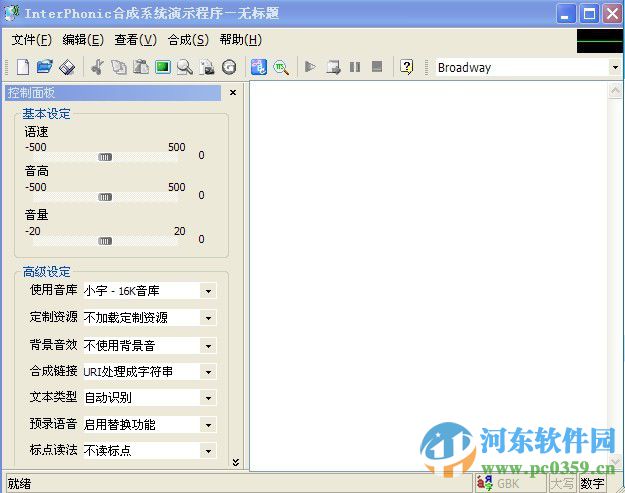Image resolution: width=625 pixels, height=493 pixels.
Task: Open the 文件(F) menu
Action: click(x=31, y=40)
